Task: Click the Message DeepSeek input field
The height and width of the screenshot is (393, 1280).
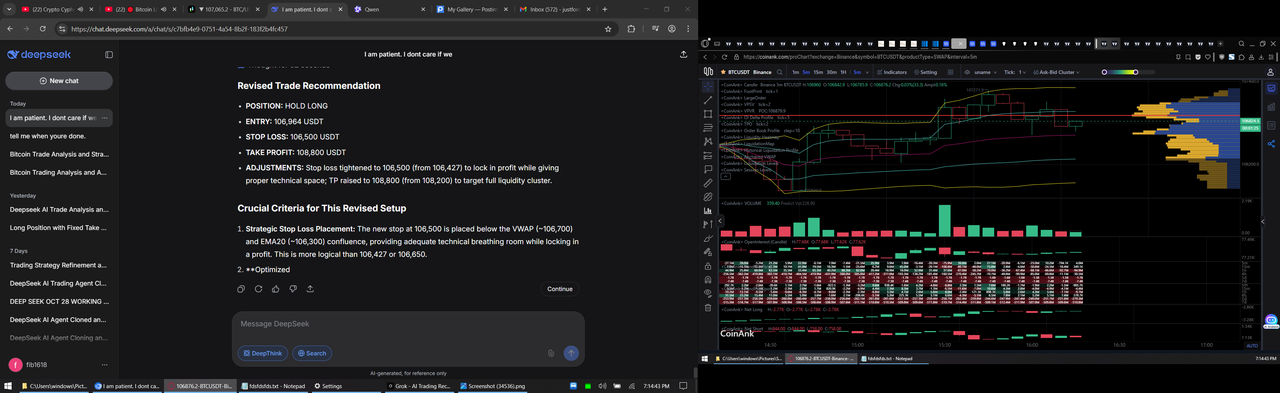Action: (408, 324)
